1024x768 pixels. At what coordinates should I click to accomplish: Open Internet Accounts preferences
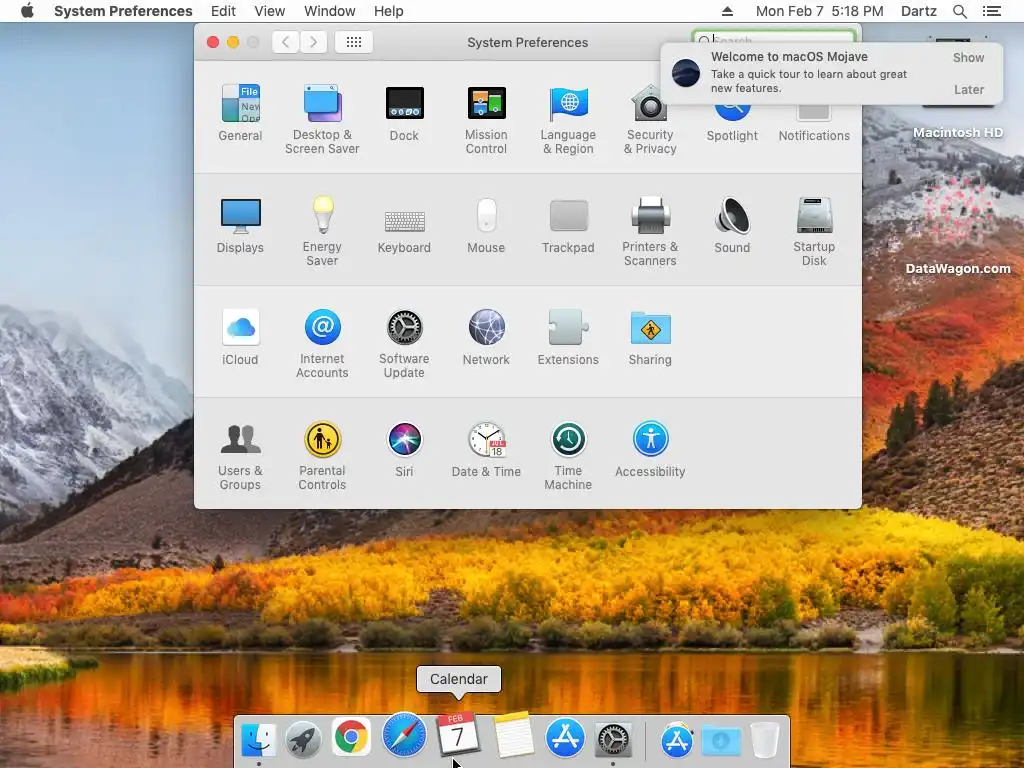click(322, 344)
